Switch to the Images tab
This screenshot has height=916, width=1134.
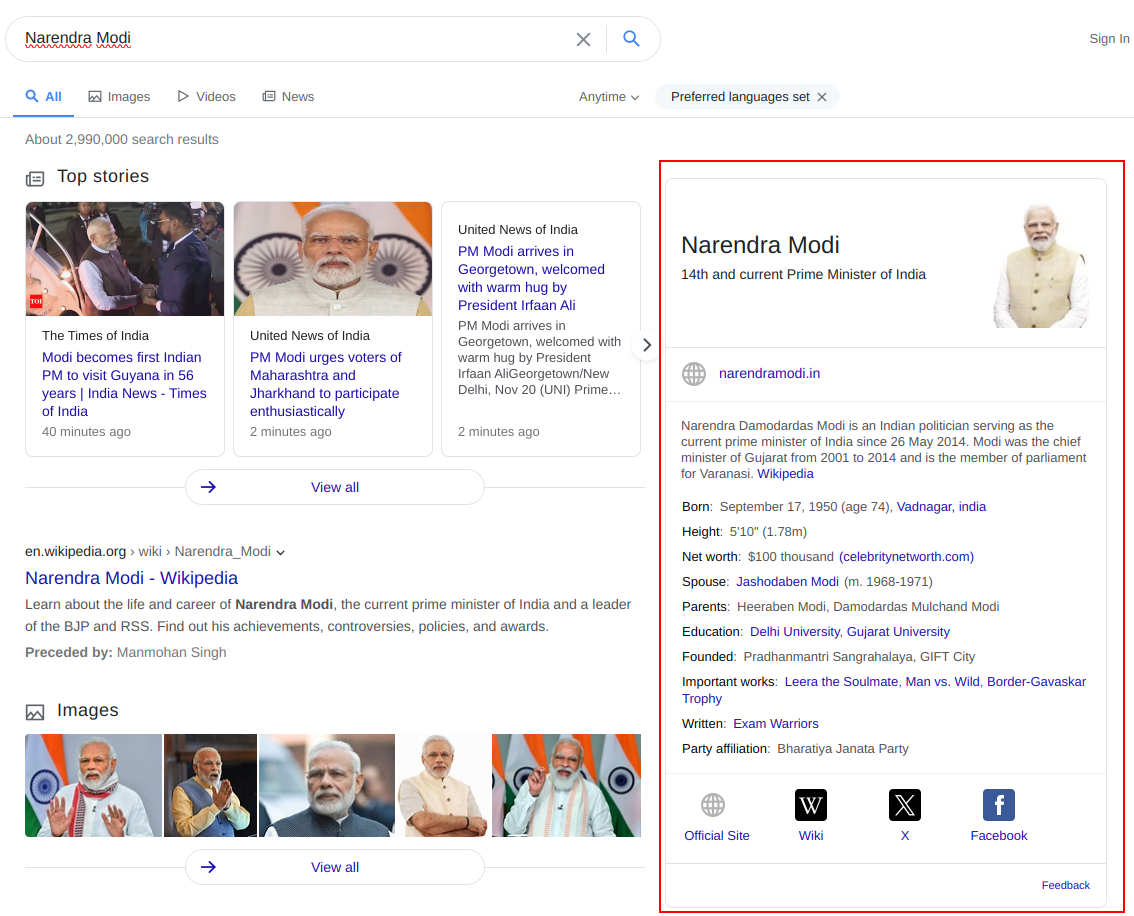(x=119, y=97)
